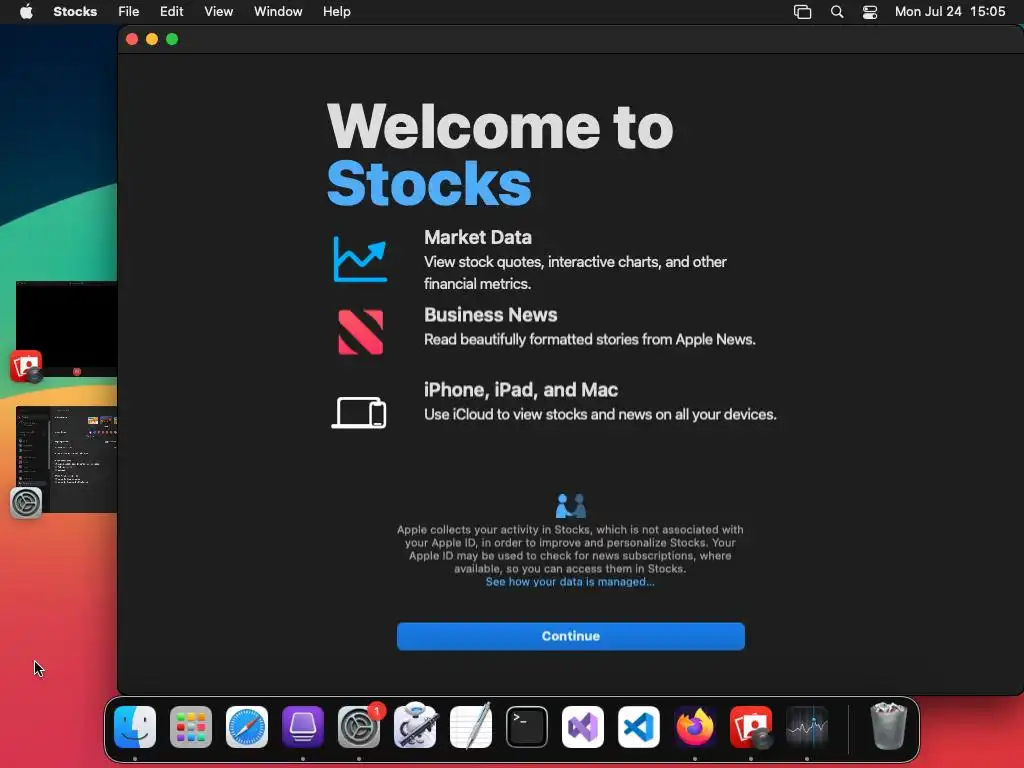Open Terminal from the Dock
Screen dimensions: 1024x768
tap(527, 727)
